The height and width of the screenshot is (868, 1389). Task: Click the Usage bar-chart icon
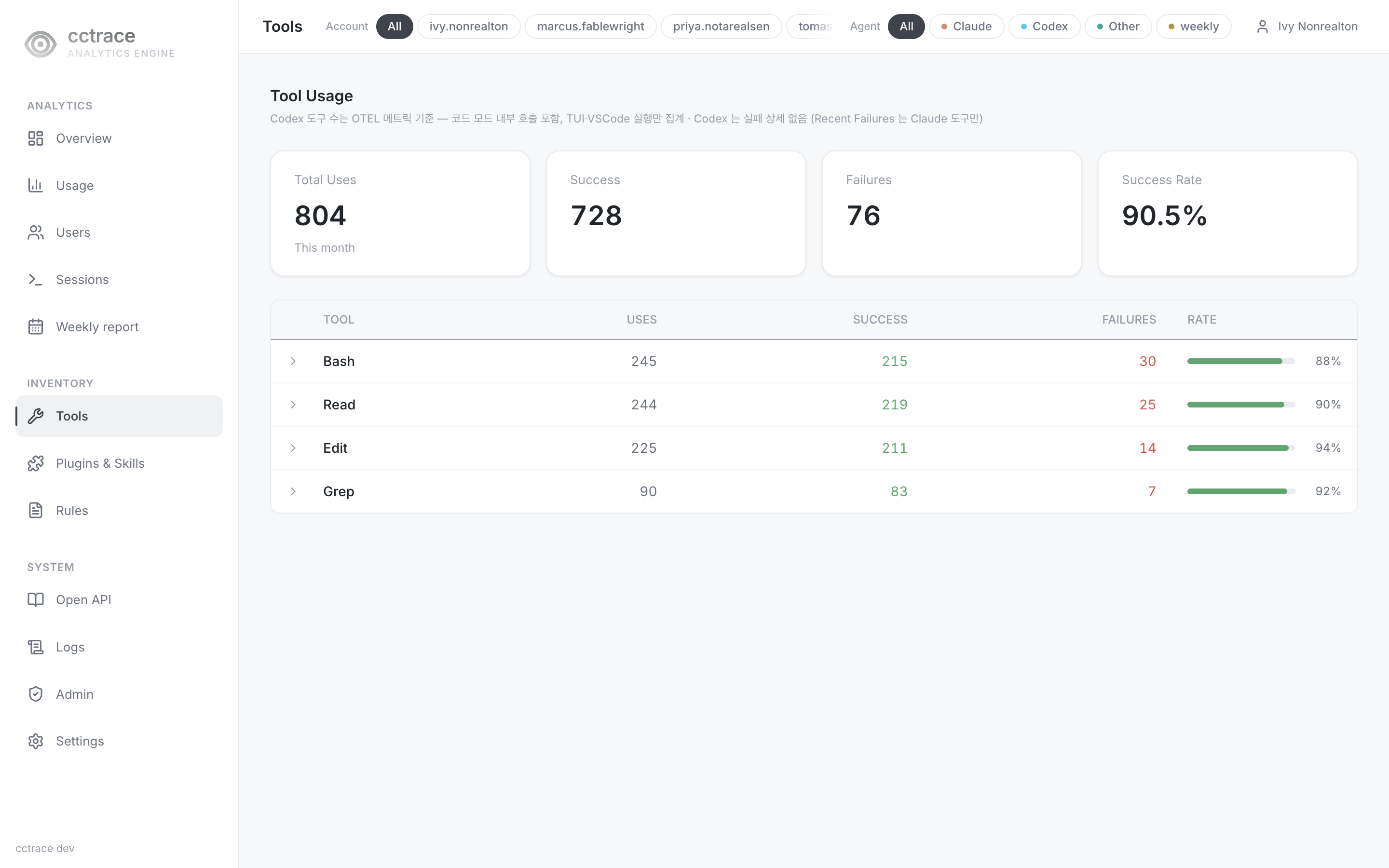(36, 186)
